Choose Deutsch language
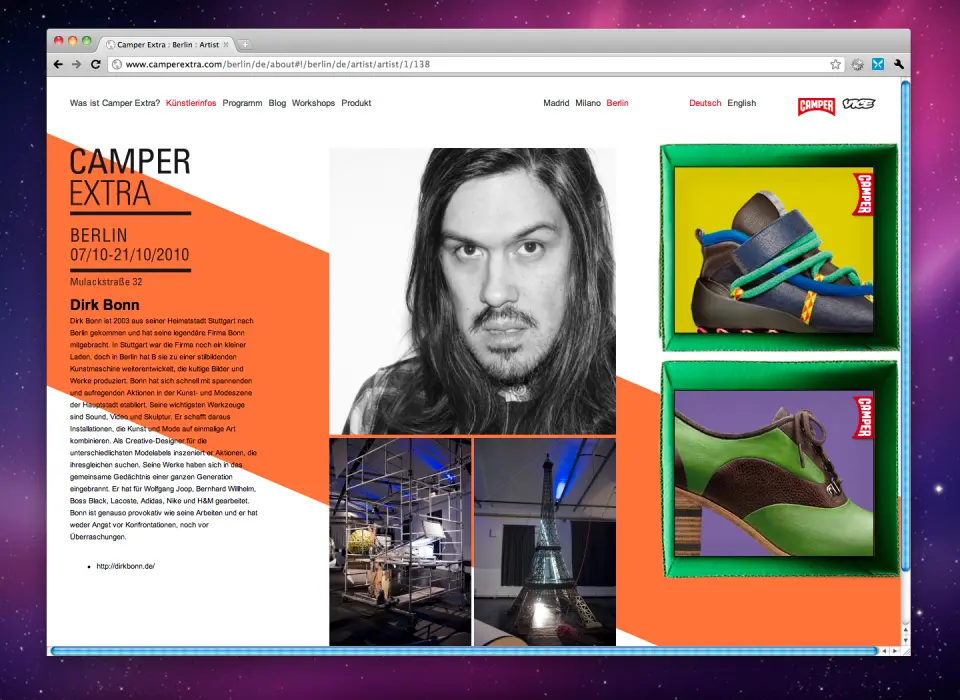The height and width of the screenshot is (700, 960). tap(705, 103)
